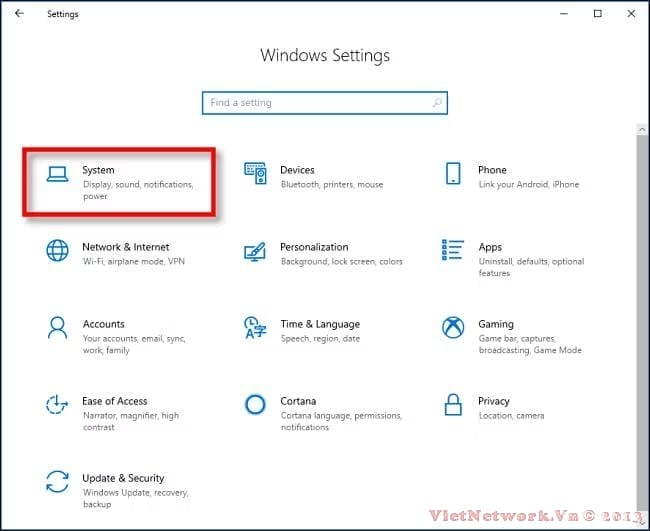Click the Gaming Xbox icon
The image size is (650, 531).
(x=453, y=327)
